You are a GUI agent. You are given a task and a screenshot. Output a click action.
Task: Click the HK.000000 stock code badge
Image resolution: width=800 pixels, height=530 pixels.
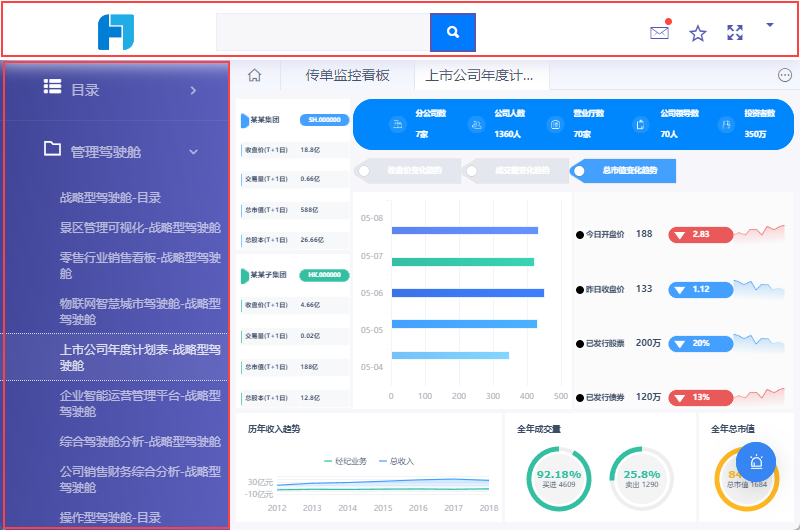pyautogui.click(x=324, y=275)
